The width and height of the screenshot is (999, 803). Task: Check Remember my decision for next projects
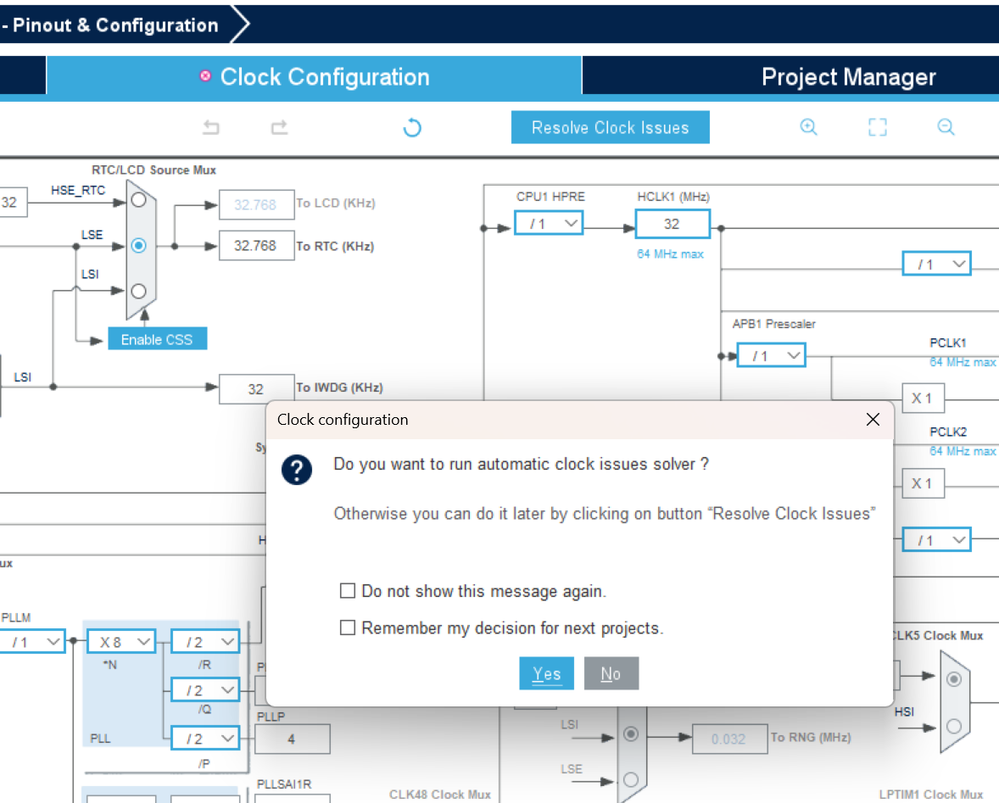click(x=347, y=628)
